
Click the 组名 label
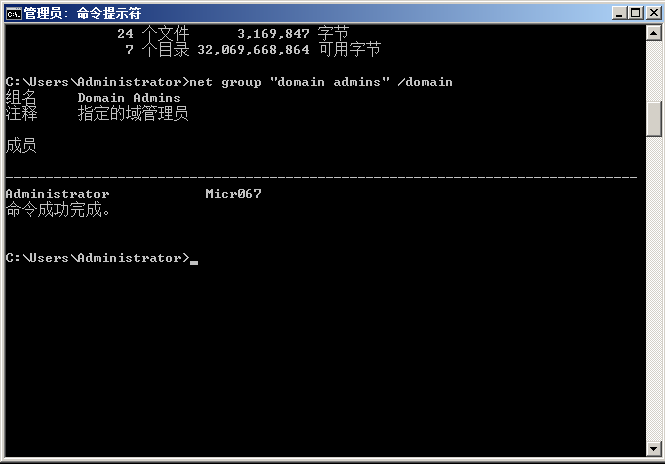tap(21, 98)
